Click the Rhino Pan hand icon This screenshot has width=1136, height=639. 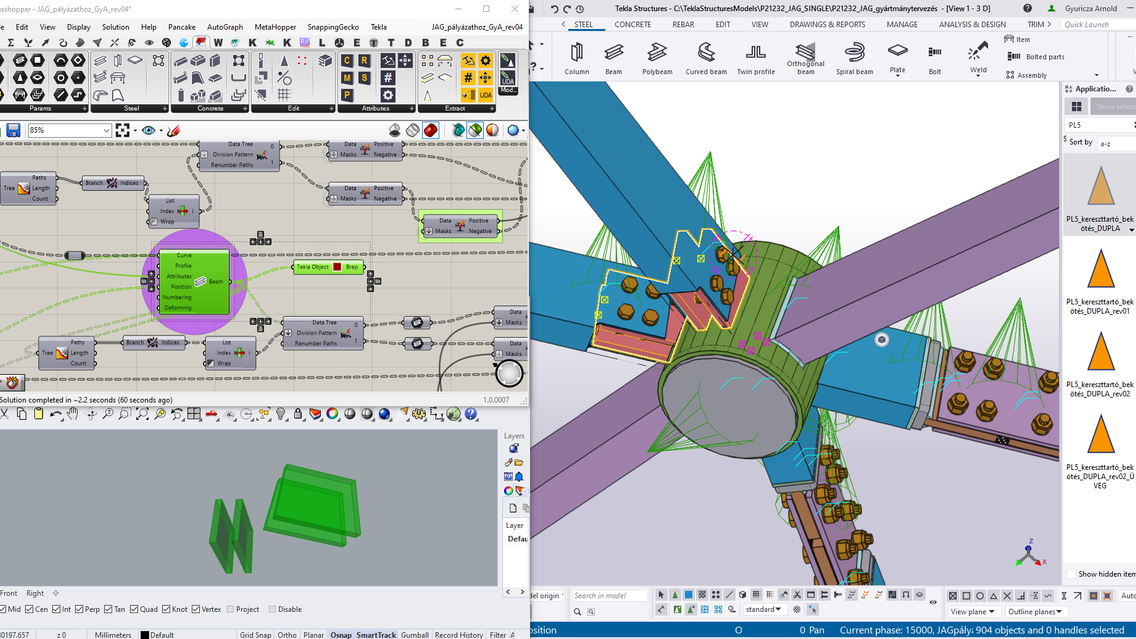pos(73,414)
